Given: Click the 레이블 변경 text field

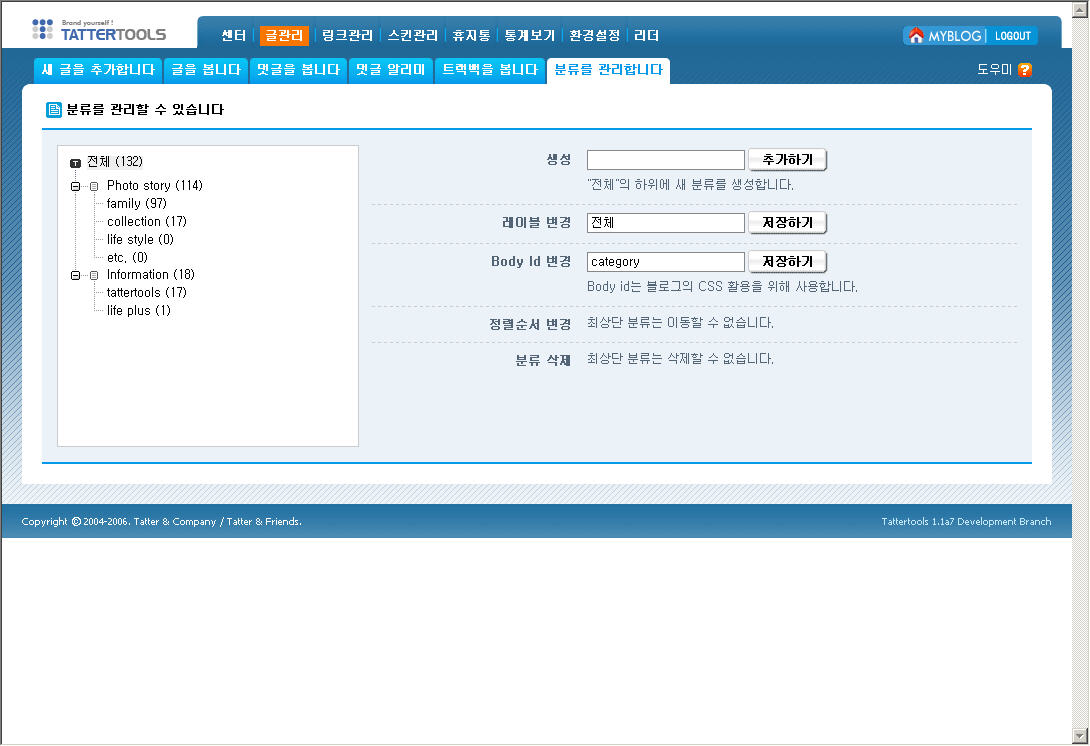Looking at the screenshot, I should point(665,223).
